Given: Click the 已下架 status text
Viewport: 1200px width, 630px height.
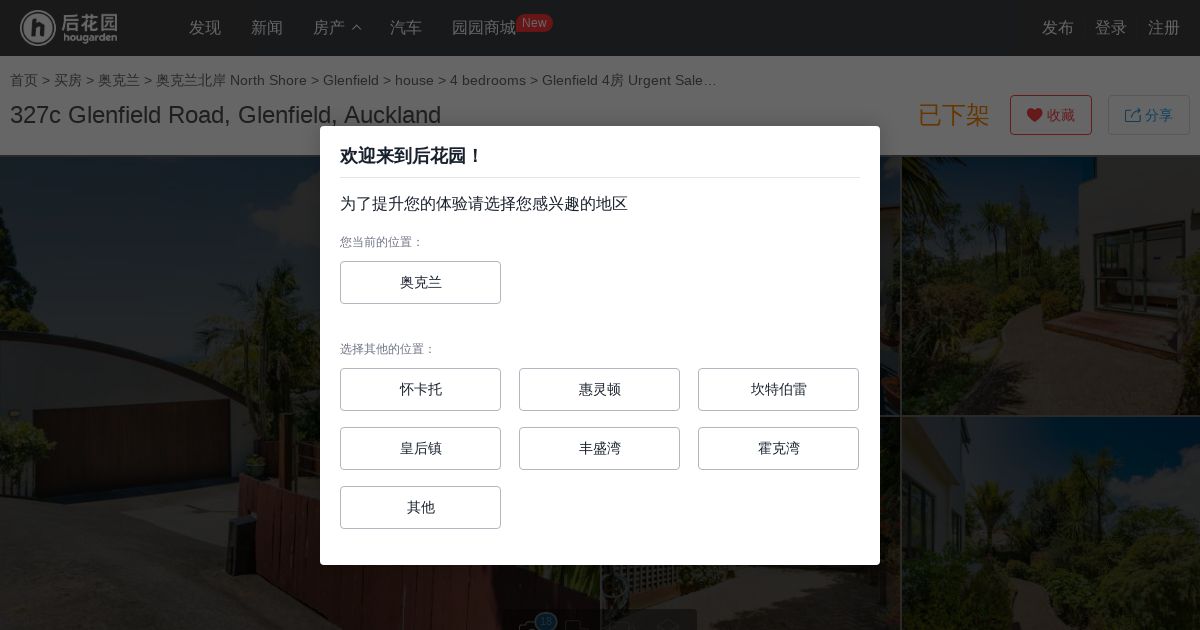Looking at the screenshot, I should coord(953,115).
